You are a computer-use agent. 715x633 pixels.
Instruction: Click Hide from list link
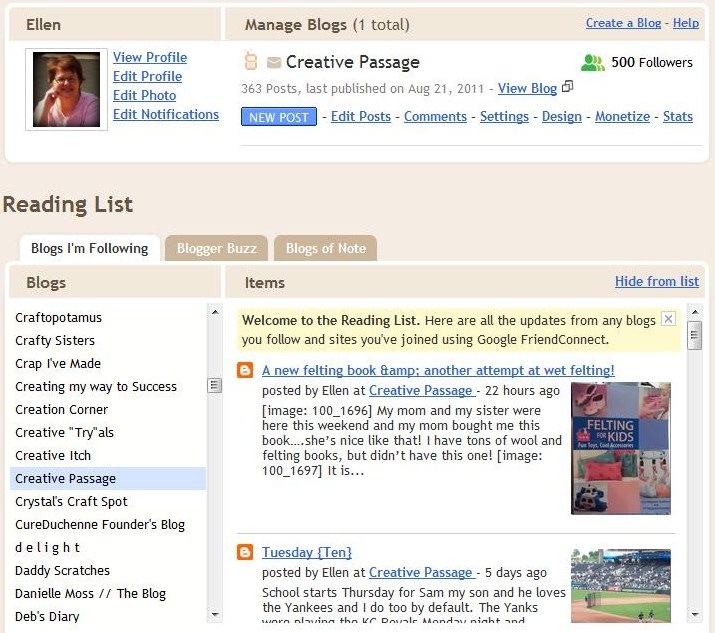(657, 281)
